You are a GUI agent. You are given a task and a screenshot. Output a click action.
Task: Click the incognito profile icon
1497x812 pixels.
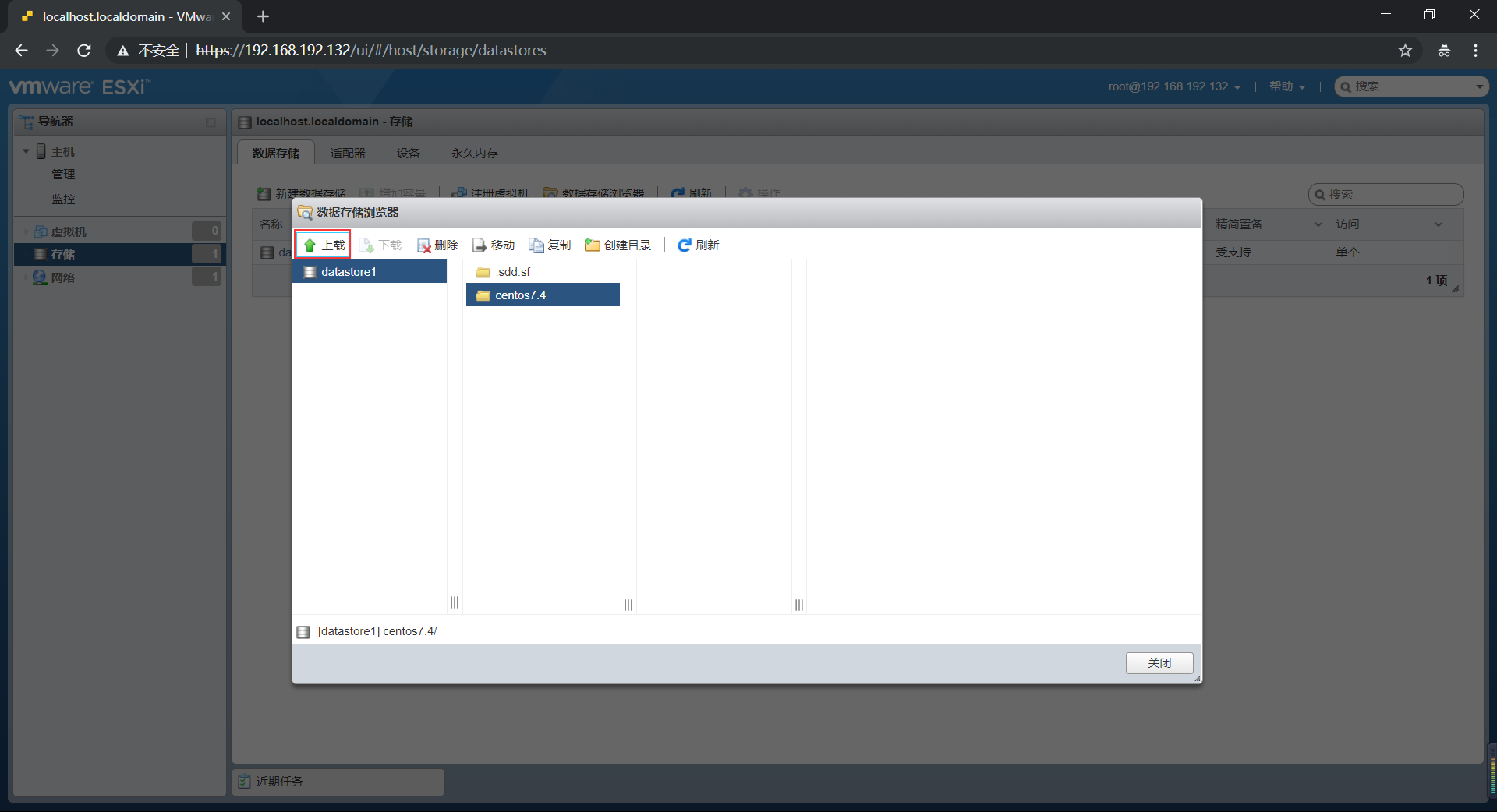(x=1444, y=51)
